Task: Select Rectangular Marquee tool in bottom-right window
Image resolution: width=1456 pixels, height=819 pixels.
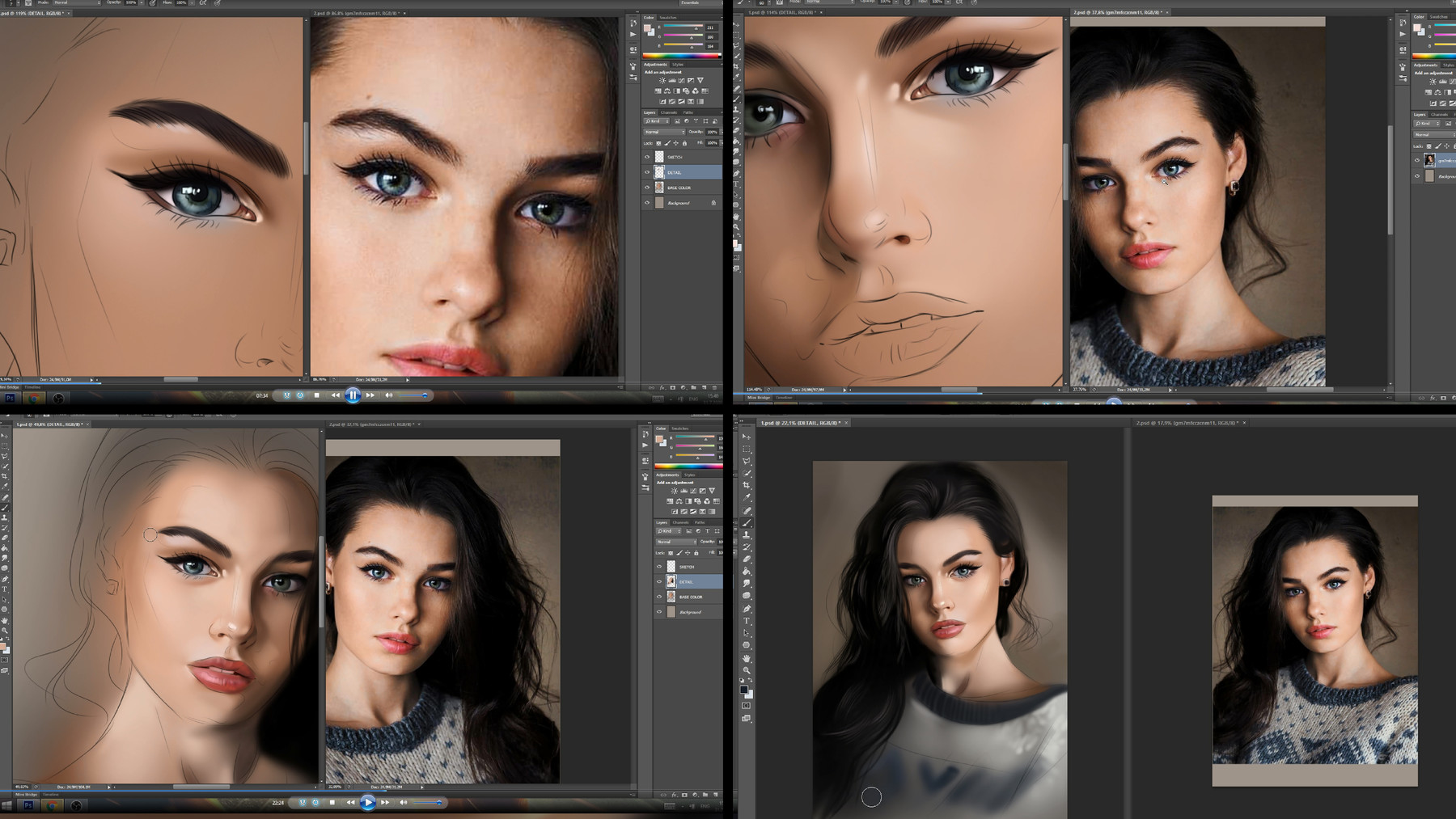Action: pyautogui.click(x=746, y=449)
